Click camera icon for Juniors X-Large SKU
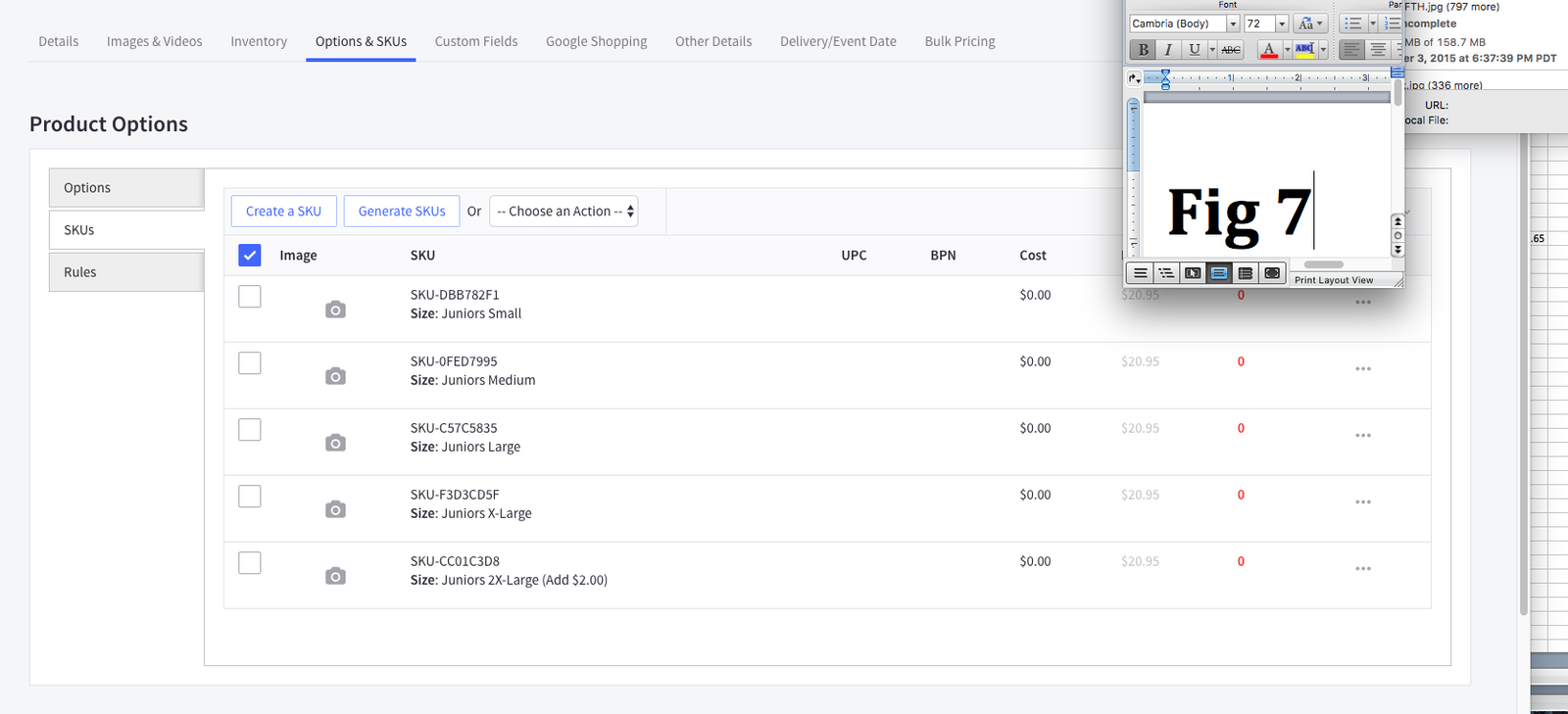The height and width of the screenshot is (714, 1568). [x=335, y=509]
